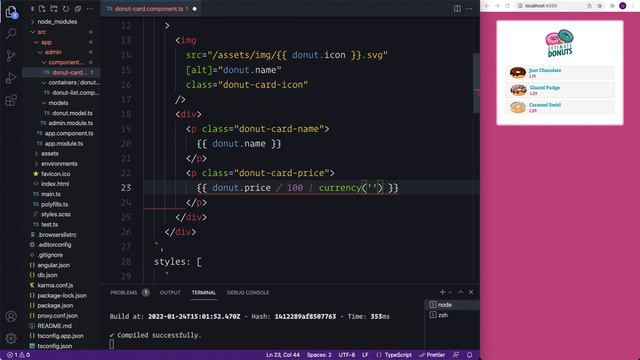Collapse the admin folder
Screen dimensions: 640x360
coord(61,52)
